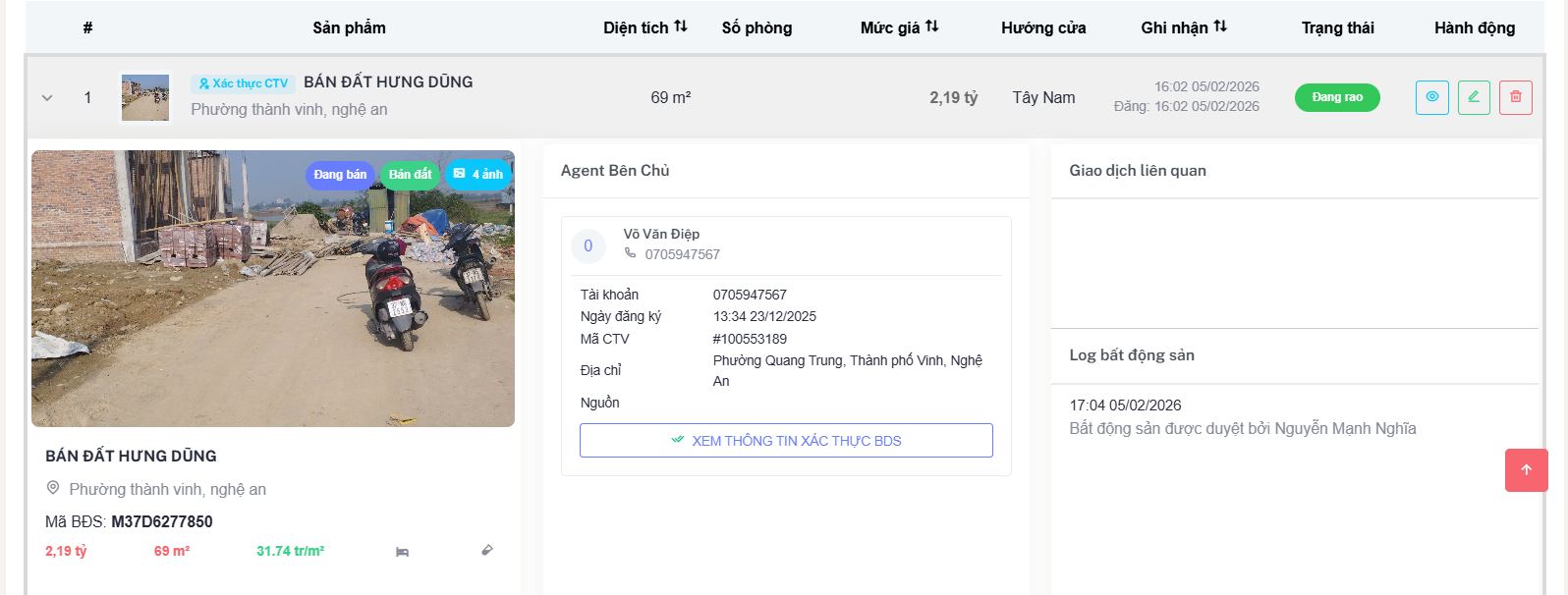Open the large property photo
Screen dimensions: 1568x595
(273, 289)
